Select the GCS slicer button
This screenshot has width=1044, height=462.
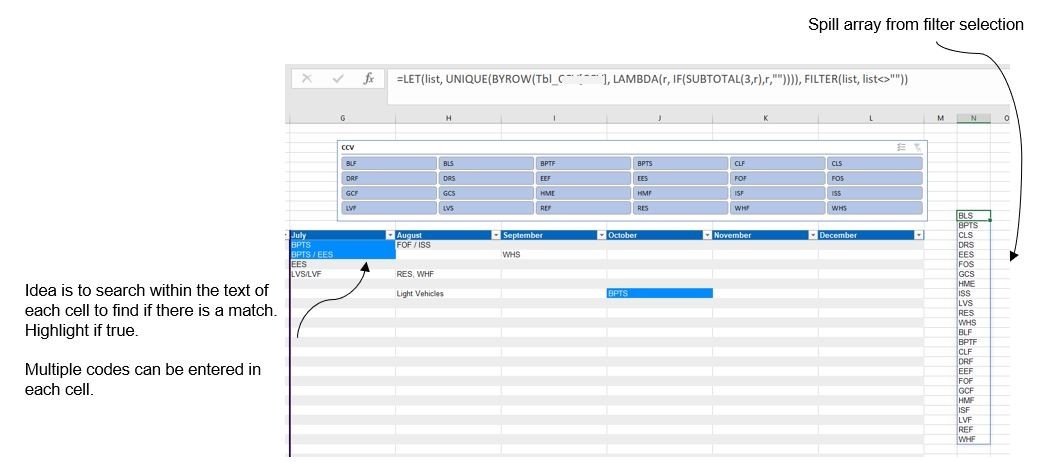[x=485, y=193]
